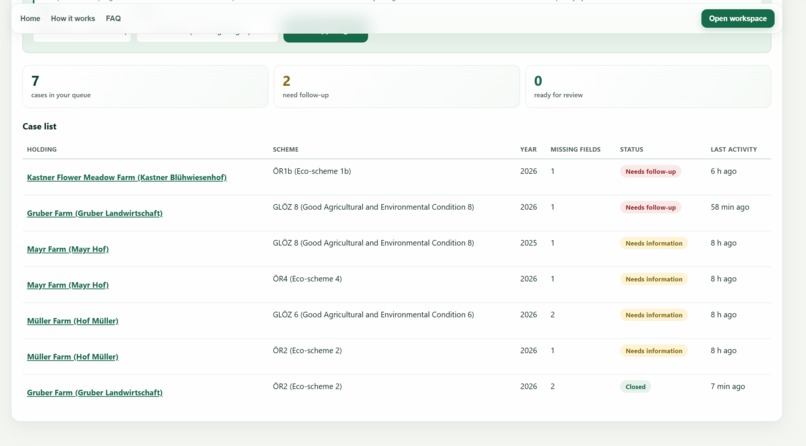Open Kastner Flower Meadow Farm case
Screen dimensions: 806x446
coord(126,177)
